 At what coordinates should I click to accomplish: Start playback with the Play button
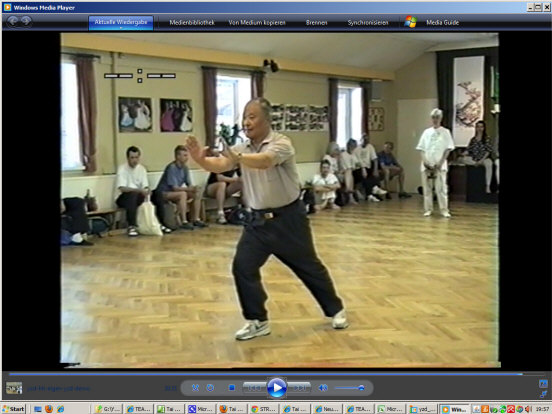pyautogui.click(x=277, y=388)
